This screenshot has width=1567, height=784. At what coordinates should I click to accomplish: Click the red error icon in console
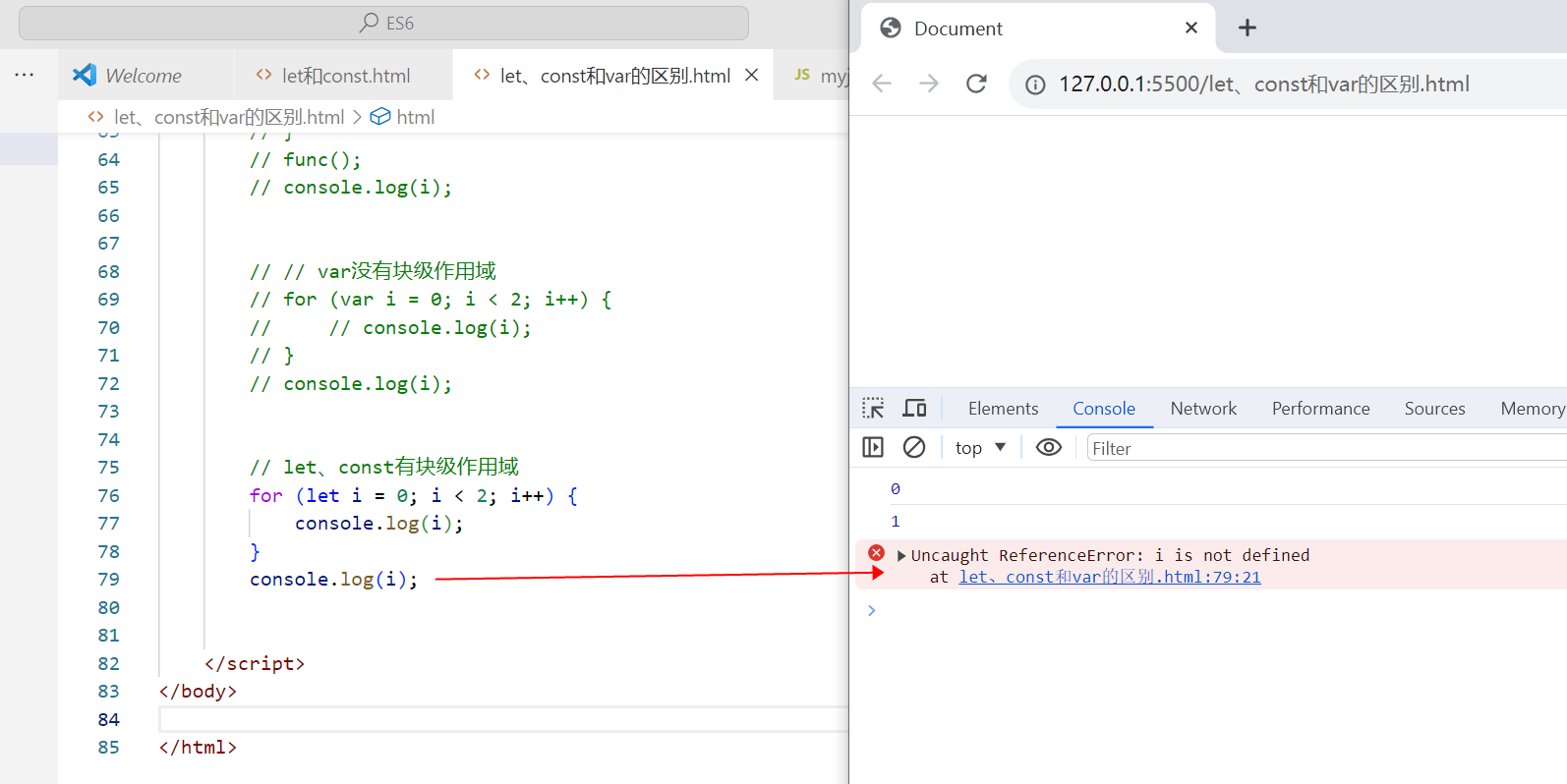click(x=876, y=553)
